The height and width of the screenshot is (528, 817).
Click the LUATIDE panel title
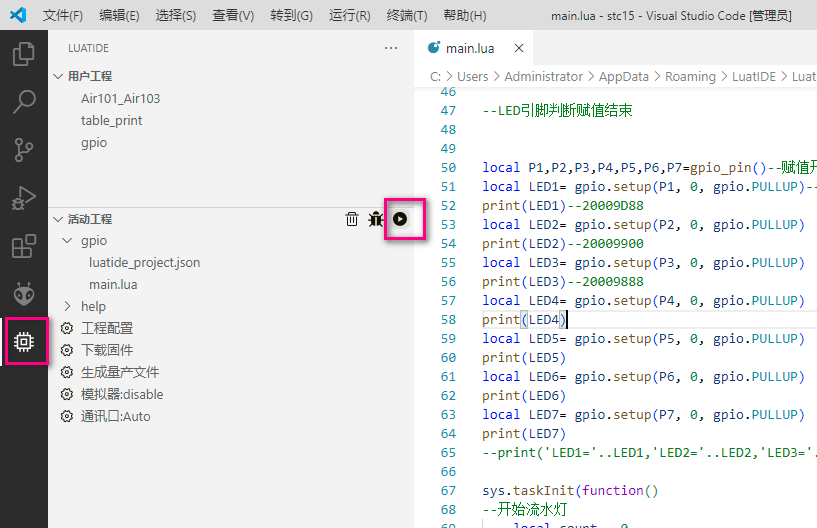(x=89, y=48)
